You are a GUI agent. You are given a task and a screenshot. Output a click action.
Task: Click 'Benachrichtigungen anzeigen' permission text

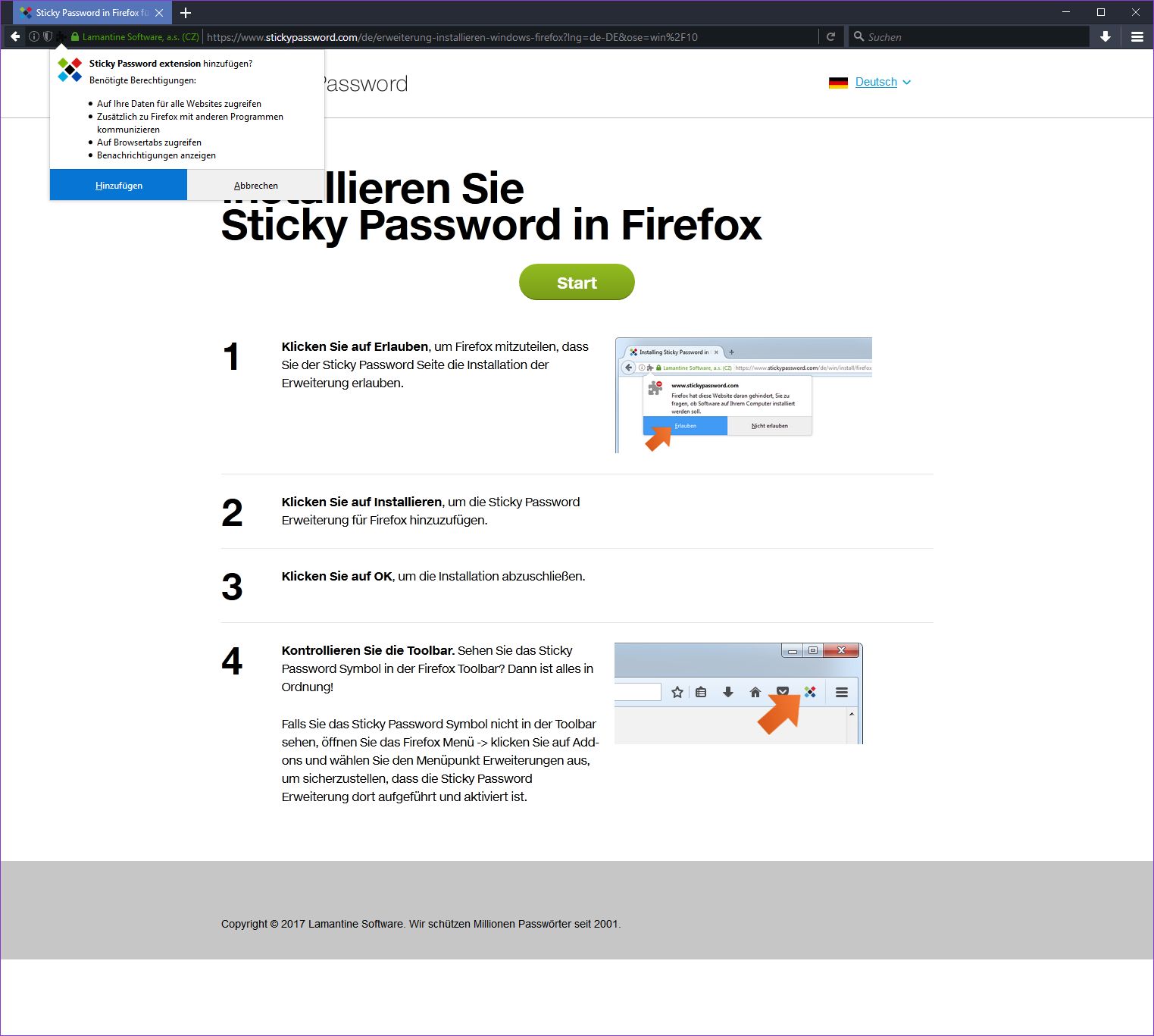[156, 155]
